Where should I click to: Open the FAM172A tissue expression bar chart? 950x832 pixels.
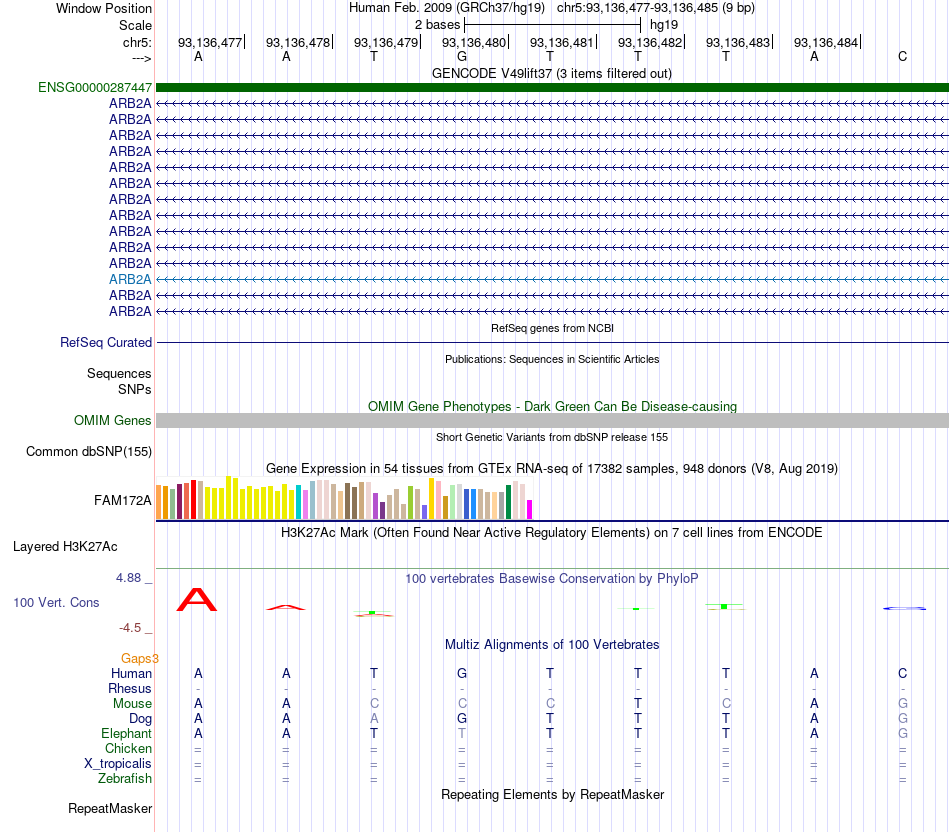tap(344, 498)
